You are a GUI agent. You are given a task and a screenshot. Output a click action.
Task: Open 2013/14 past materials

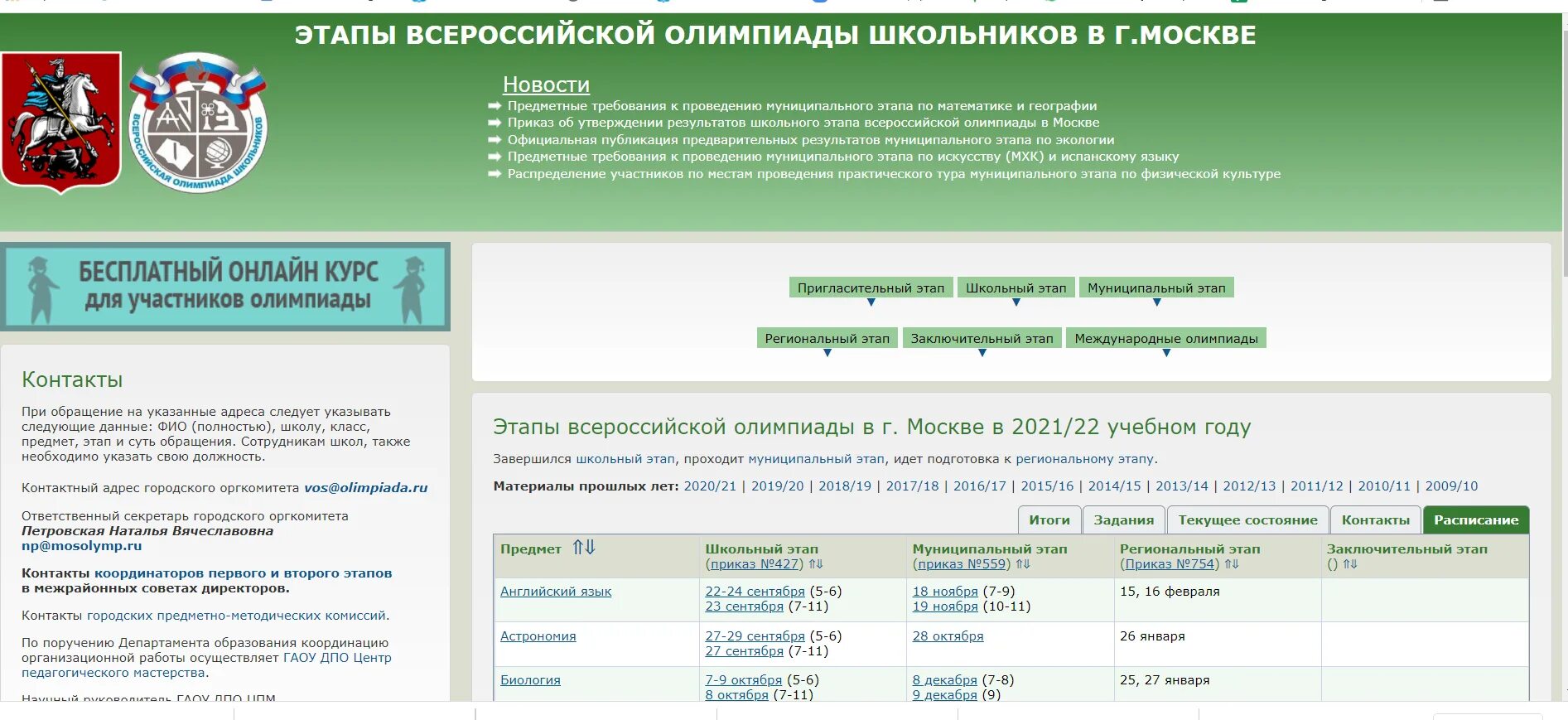click(x=1182, y=486)
